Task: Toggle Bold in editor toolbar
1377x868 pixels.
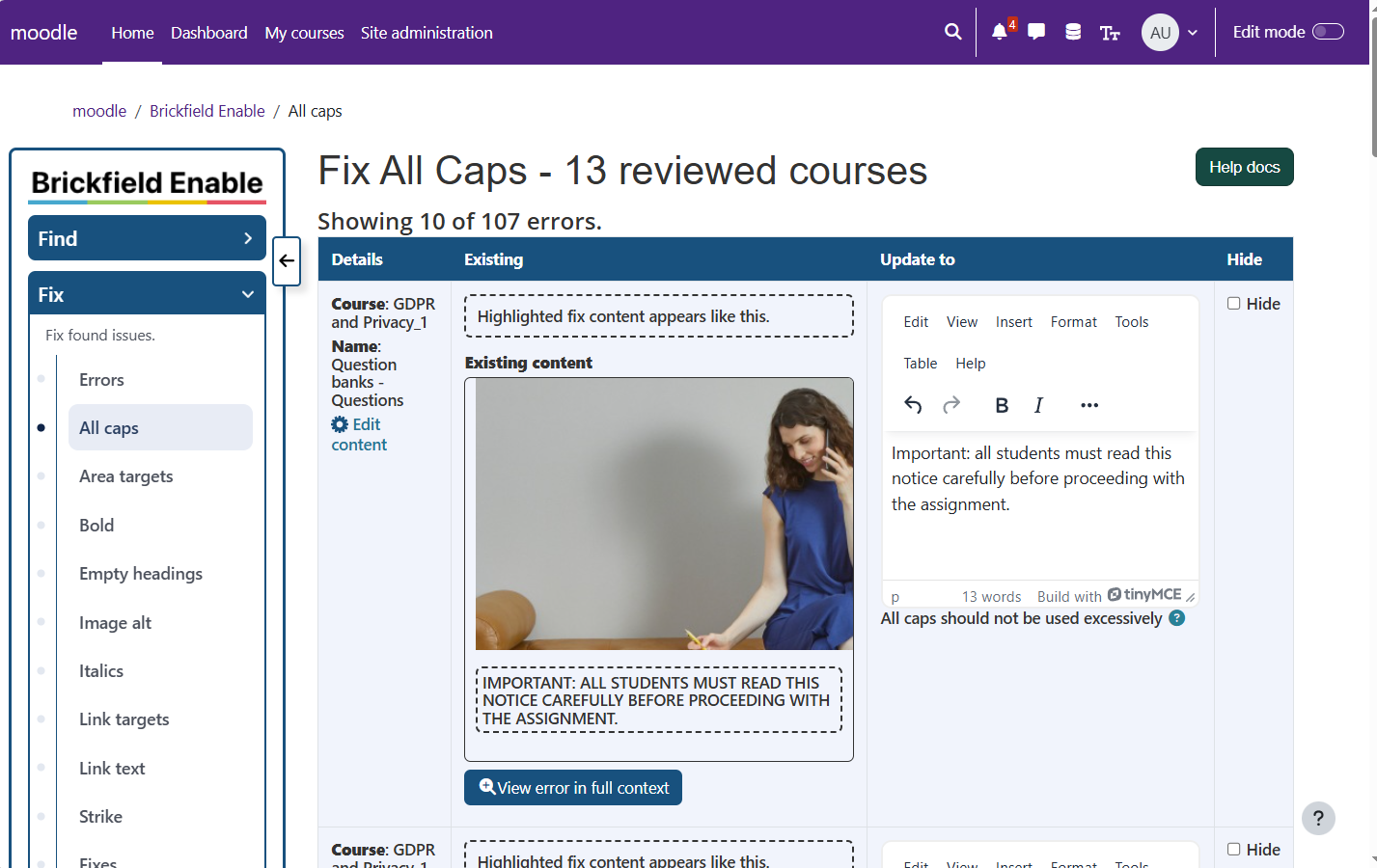Action: click(1002, 405)
